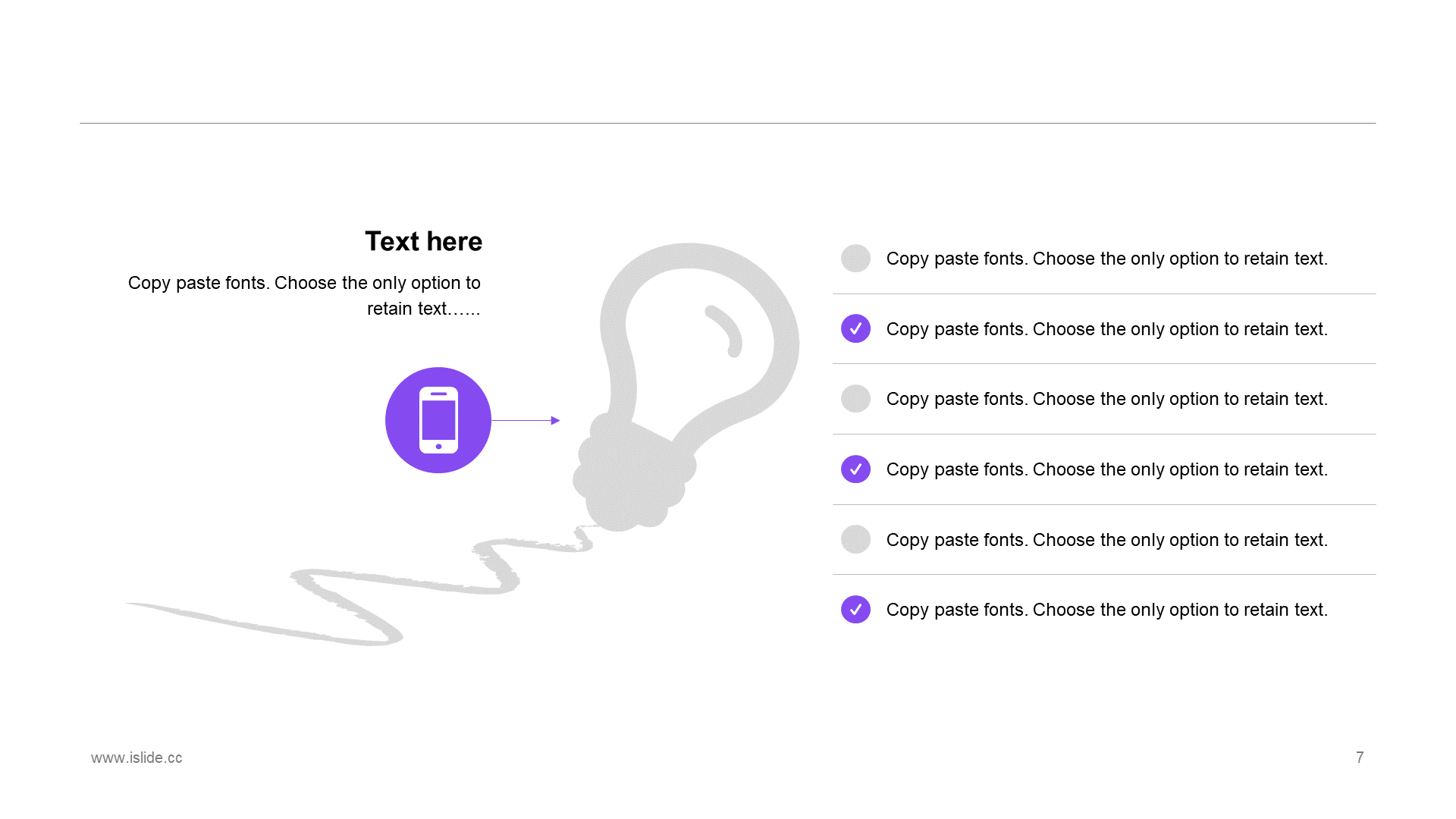The image size is (1456, 819).
Task: Toggle the second purple checkmark circle
Action: [x=855, y=328]
